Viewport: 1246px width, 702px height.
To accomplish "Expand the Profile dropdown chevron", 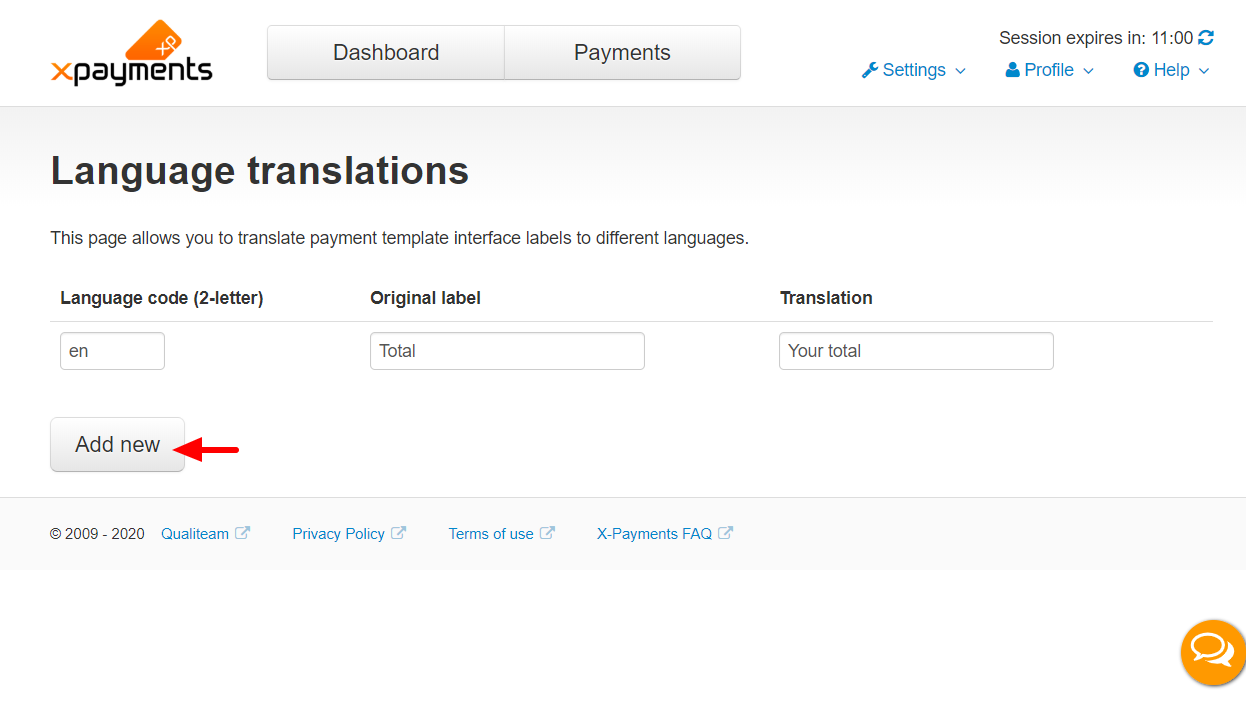I will (x=1088, y=71).
